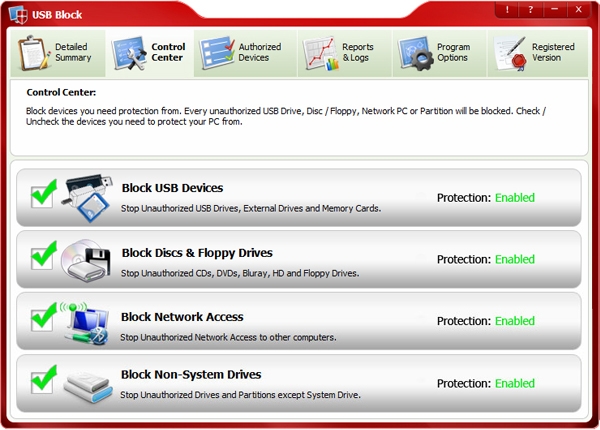This screenshot has height=430, width=600.
Task: Click the exclamation mark title bar button
Action: (x=507, y=10)
